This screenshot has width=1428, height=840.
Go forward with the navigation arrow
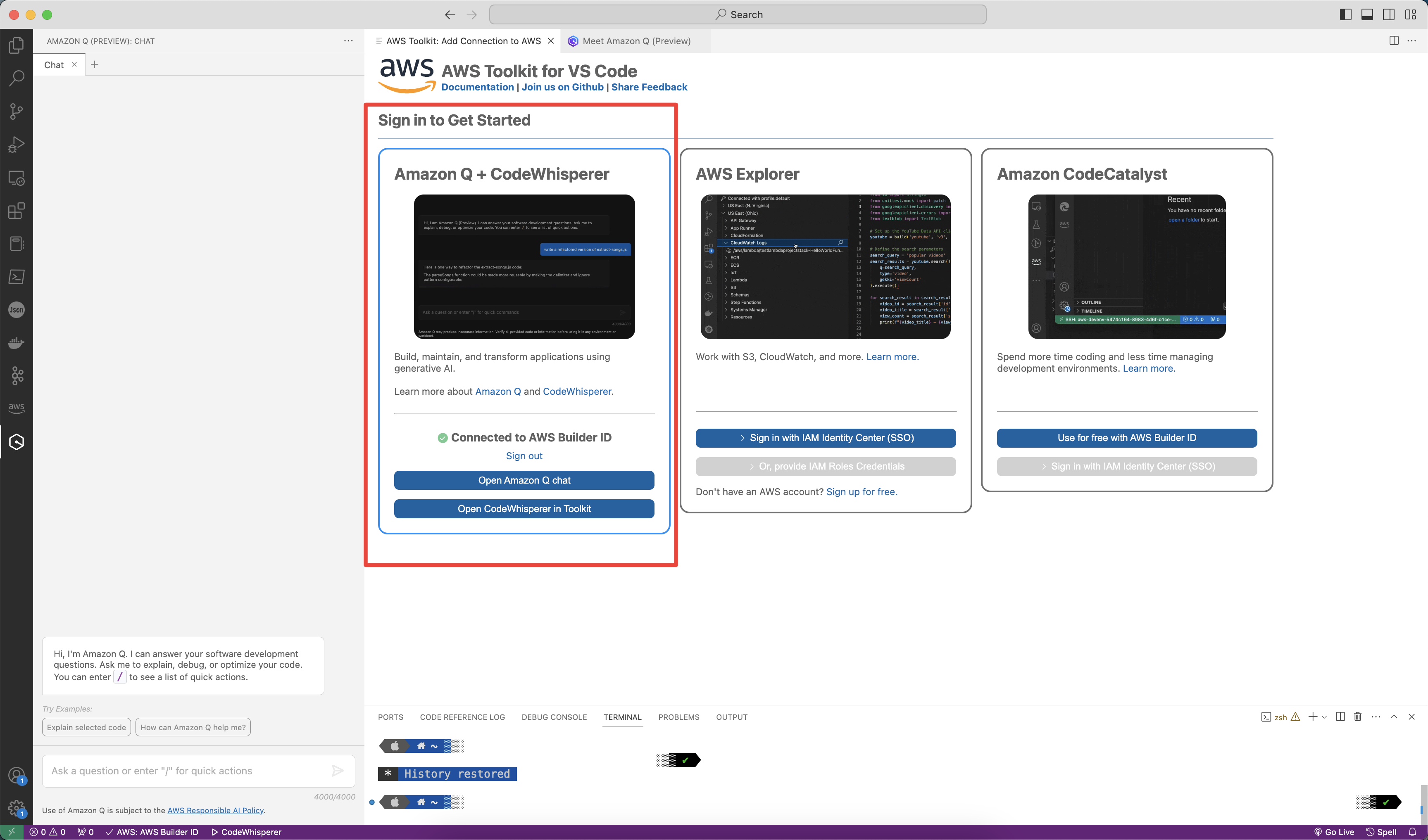point(471,15)
